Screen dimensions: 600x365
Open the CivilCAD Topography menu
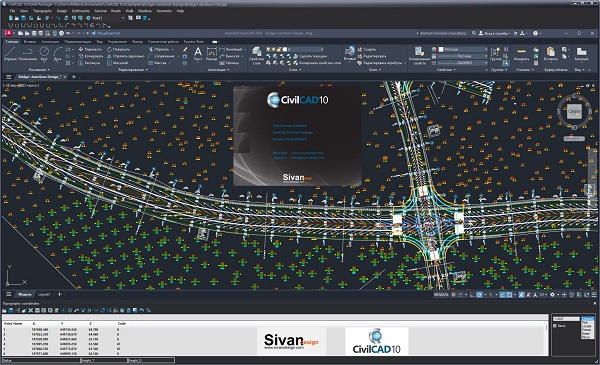pos(42,11)
